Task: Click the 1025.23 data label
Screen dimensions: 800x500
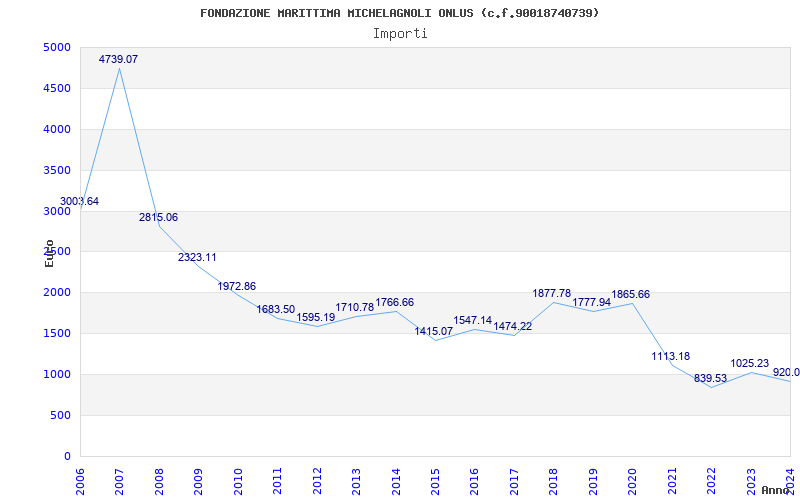Action: click(749, 363)
